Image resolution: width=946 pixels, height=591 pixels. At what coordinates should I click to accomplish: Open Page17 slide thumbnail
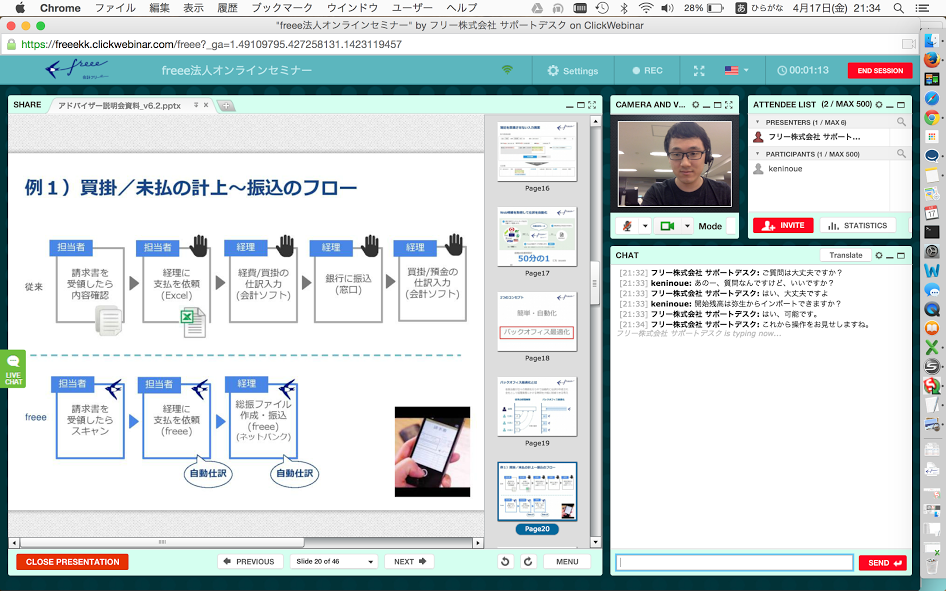coord(537,236)
